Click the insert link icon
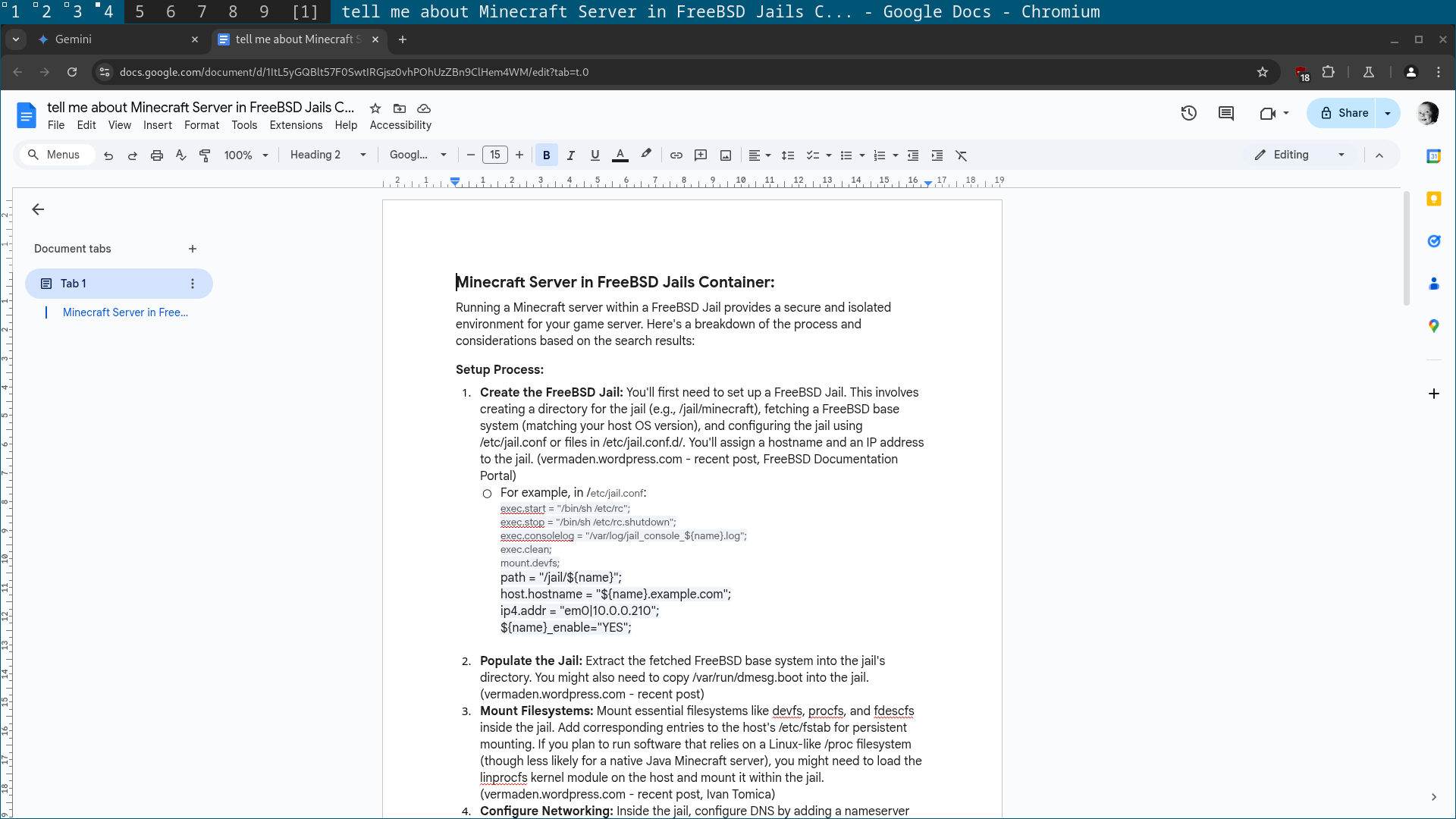1456x819 pixels. 676,155
